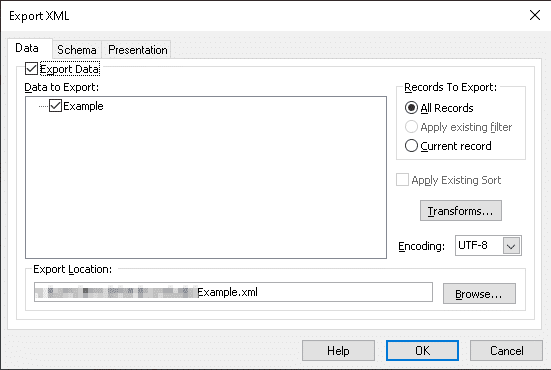Open the Transforms dialog

click(460, 210)
